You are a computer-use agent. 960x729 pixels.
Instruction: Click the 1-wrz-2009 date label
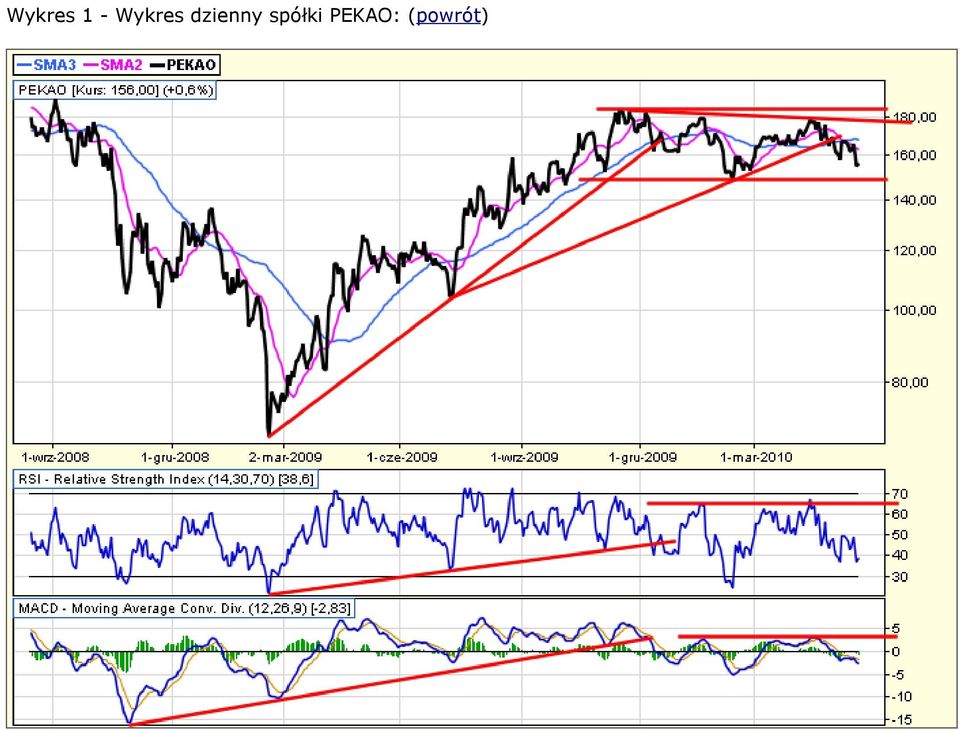tap(524, 457)
